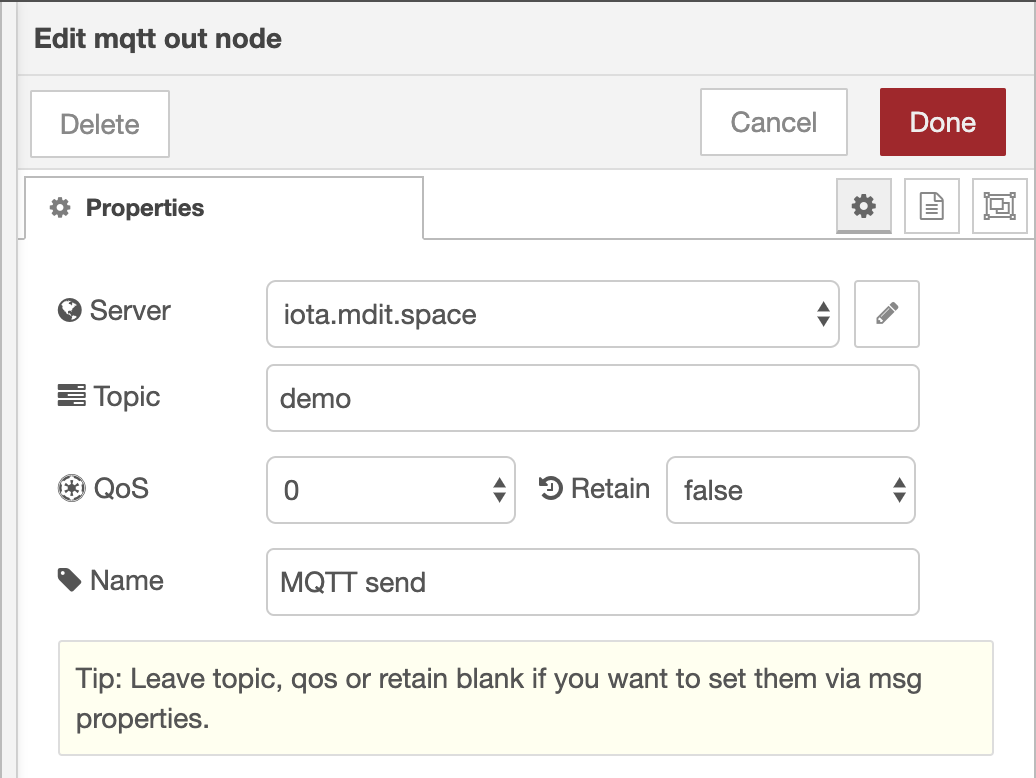Click the Retain label text

click(x=610, y=489)
